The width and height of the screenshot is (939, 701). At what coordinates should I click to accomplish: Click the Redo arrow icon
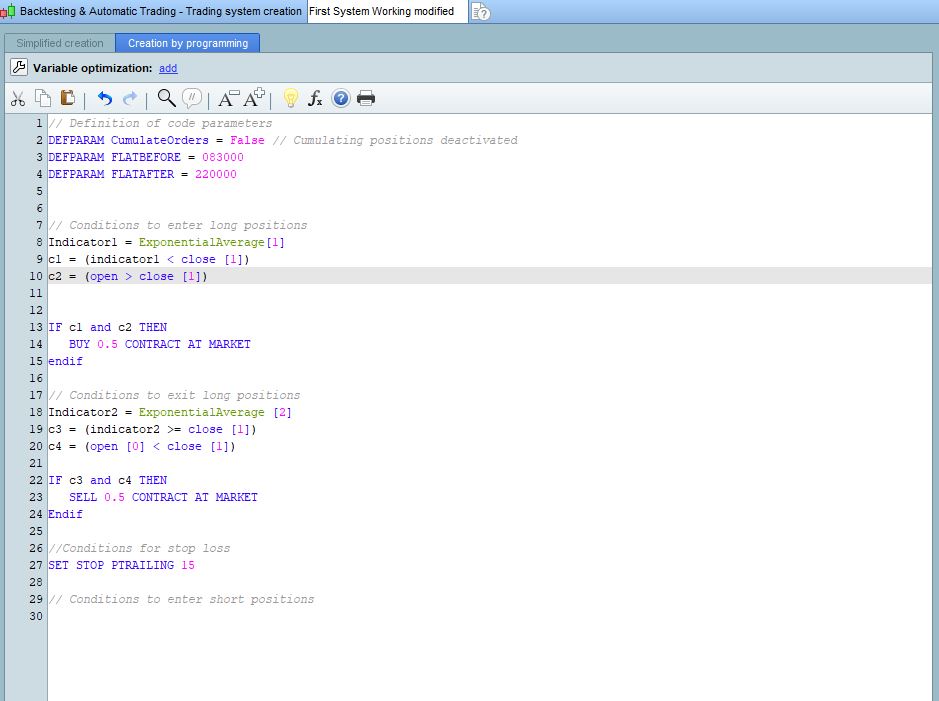pyautogui.click(x=130, y=98)
